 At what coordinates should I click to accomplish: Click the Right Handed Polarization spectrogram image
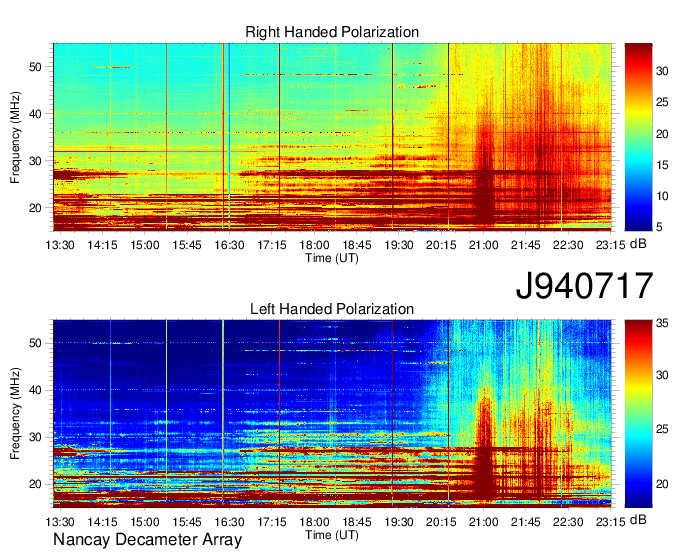332,137
